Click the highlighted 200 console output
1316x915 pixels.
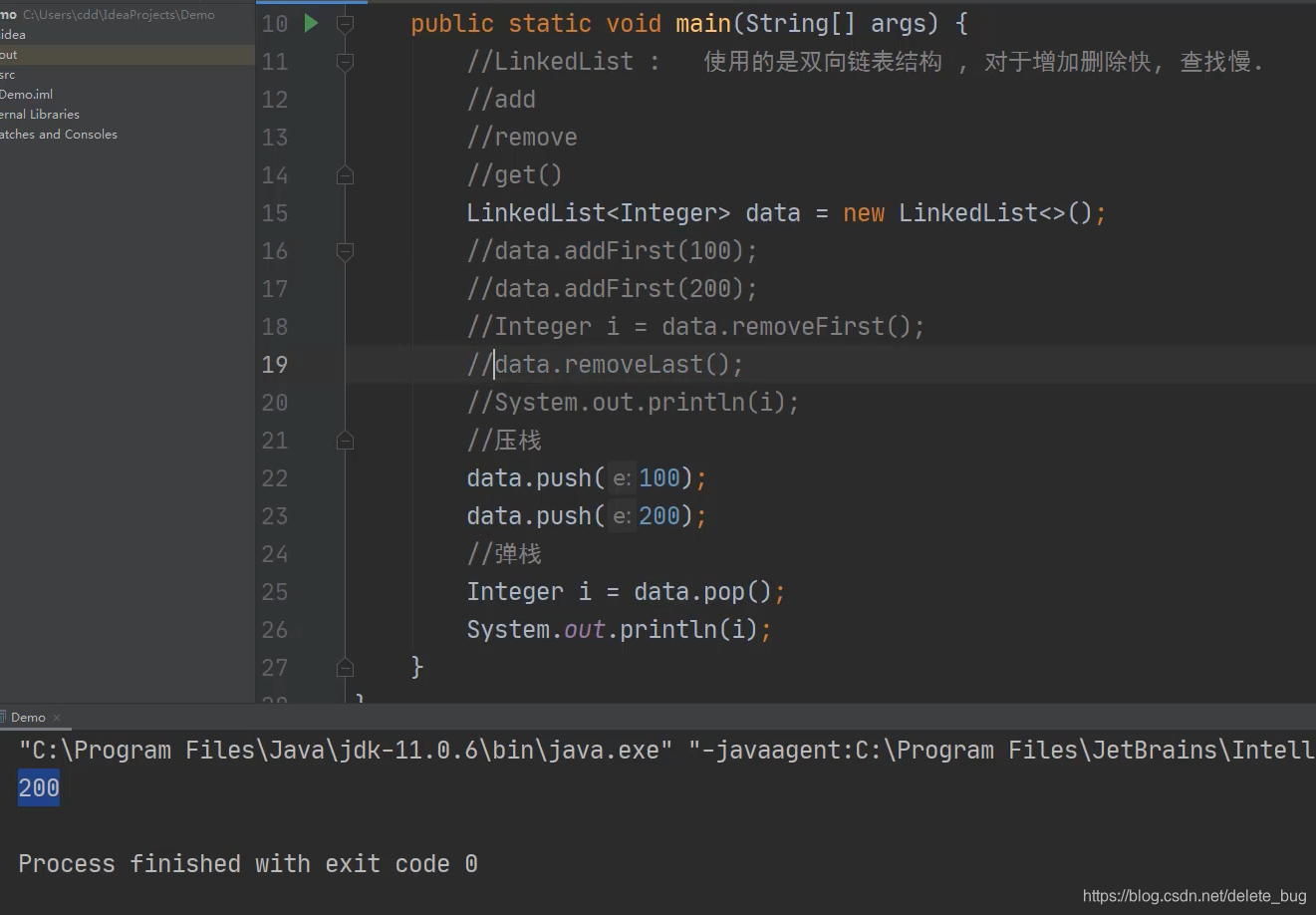pyautogui.click(x=39, y=788)
